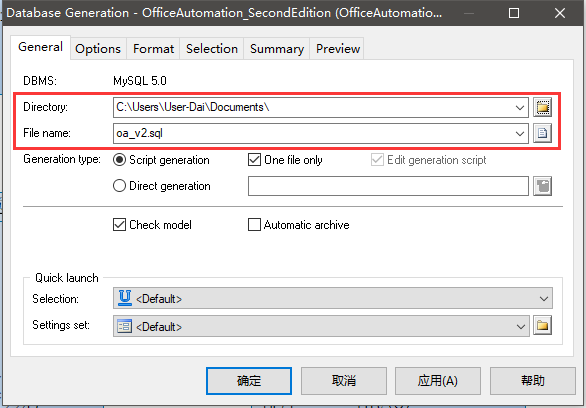The image size is (586, 408).
Task: Click the 确定 confirm button
Action: 249,381
